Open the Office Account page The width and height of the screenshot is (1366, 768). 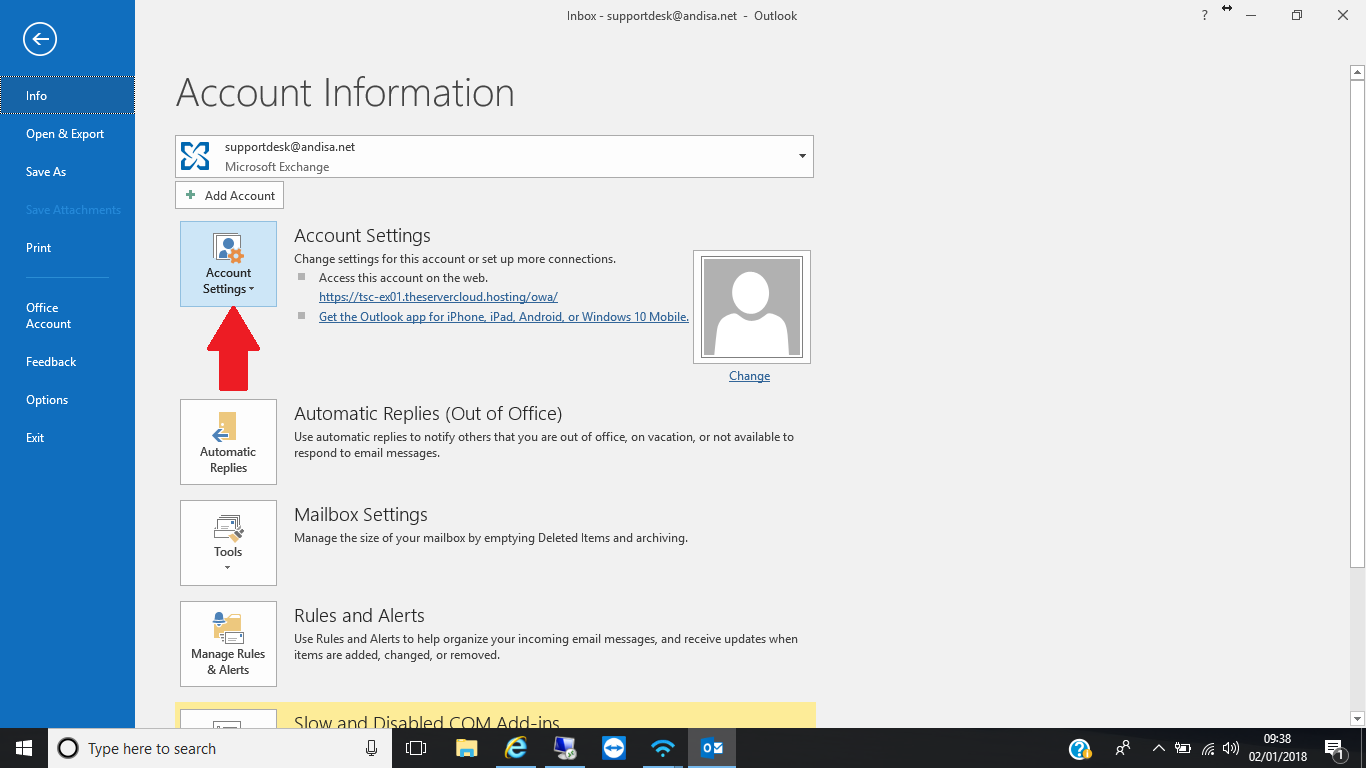click(67, 316)
